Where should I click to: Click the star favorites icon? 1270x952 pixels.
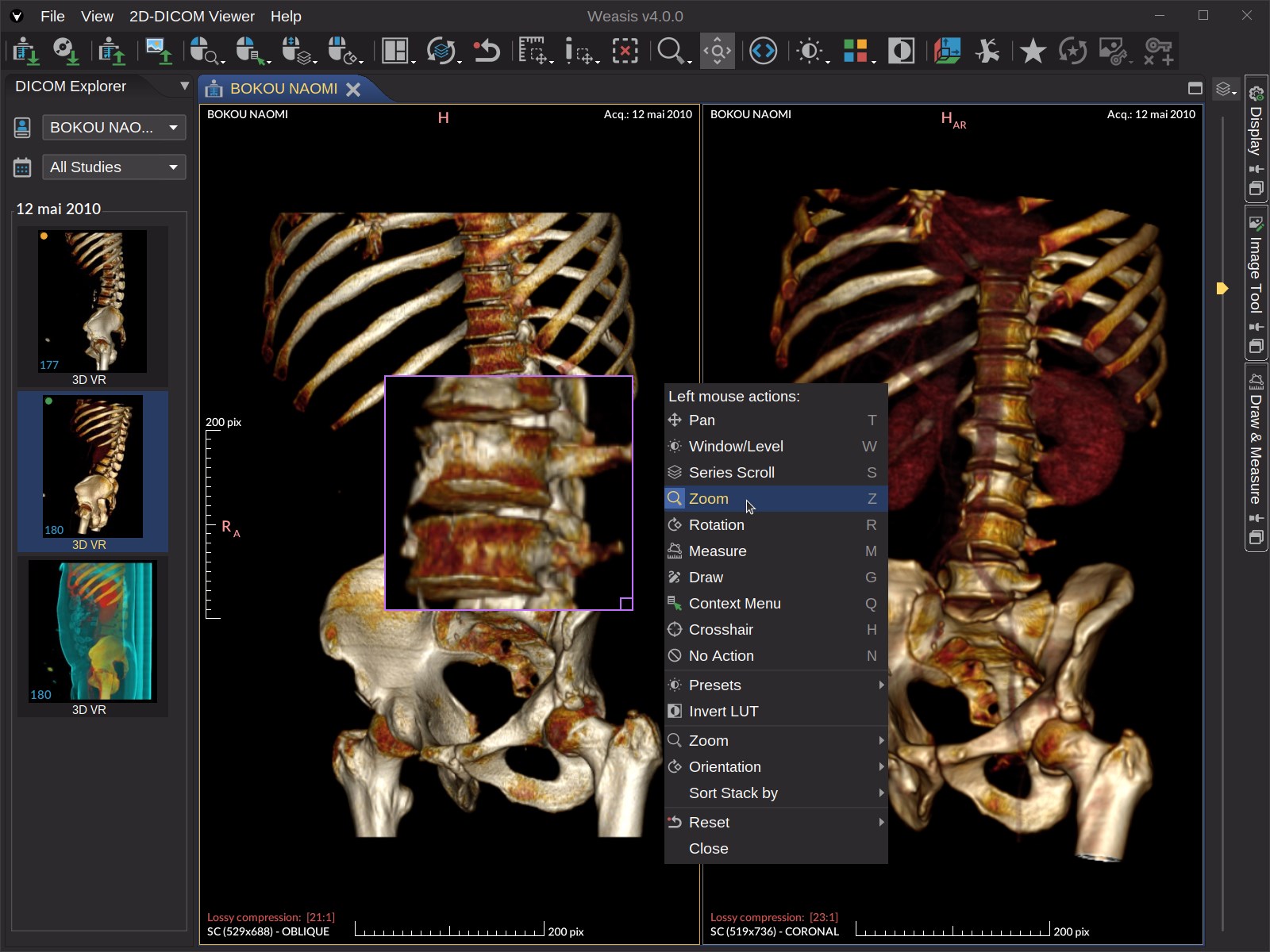click(x=1031, y=51)
